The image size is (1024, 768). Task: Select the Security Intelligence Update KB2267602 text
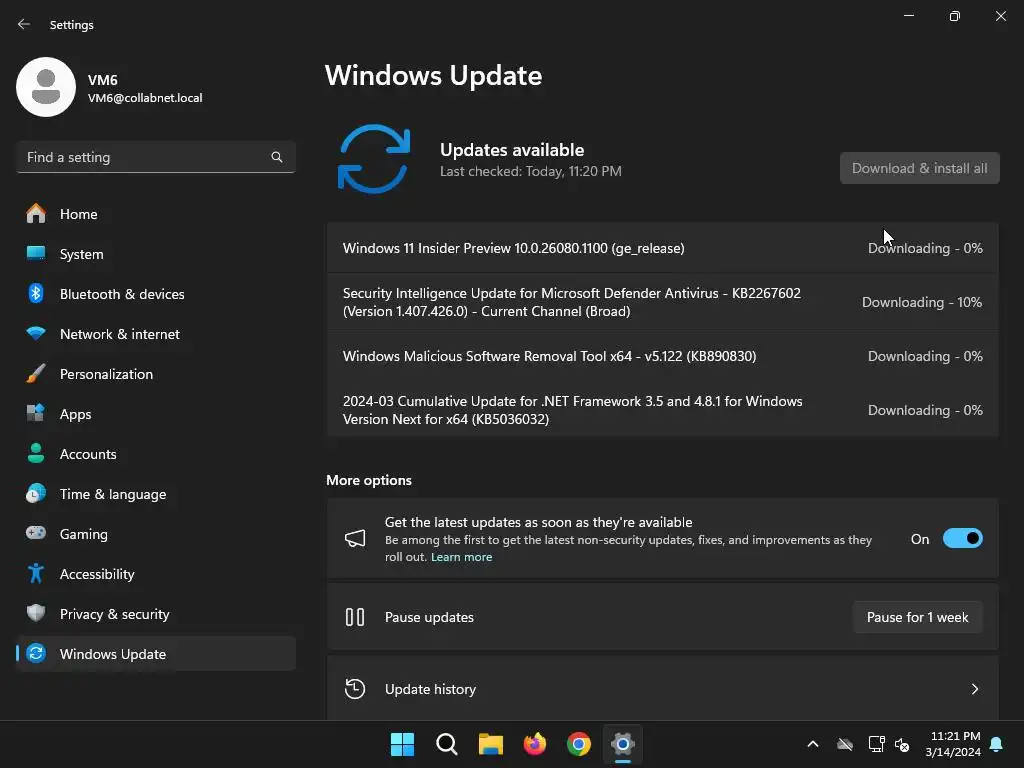[571, 302]
